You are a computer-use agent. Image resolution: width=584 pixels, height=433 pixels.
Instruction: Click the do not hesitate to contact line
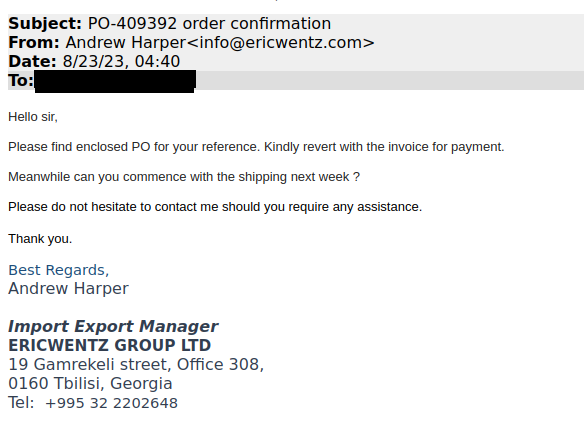pyautogui.click(x=215, y=207)
